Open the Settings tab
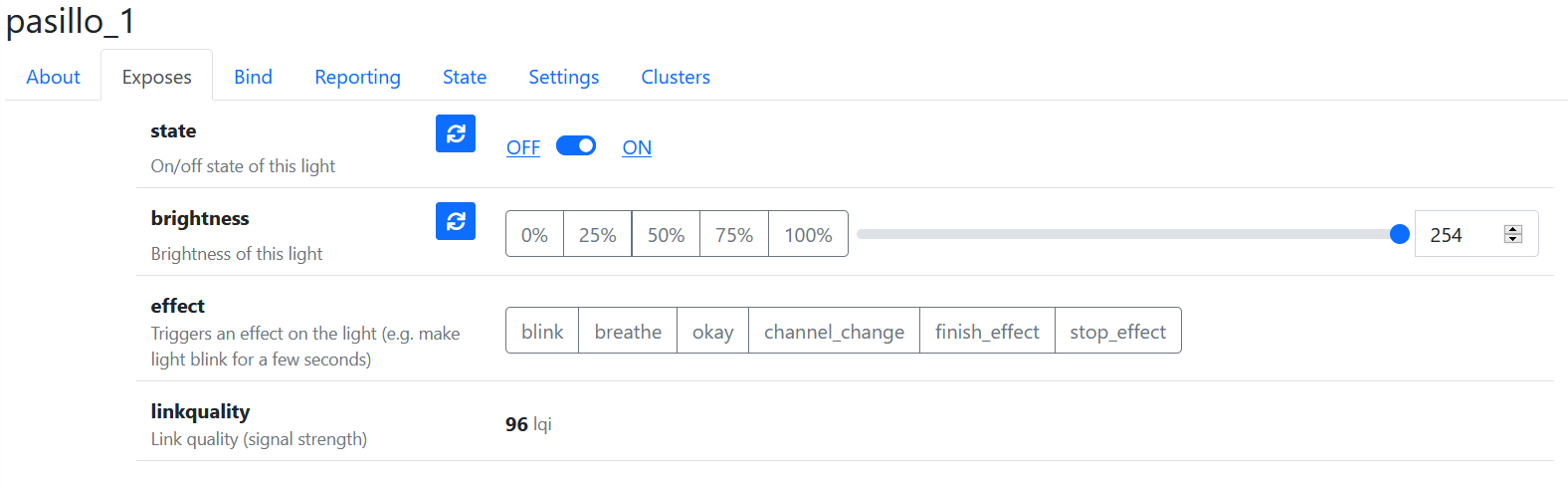 (x=563, y=77)
